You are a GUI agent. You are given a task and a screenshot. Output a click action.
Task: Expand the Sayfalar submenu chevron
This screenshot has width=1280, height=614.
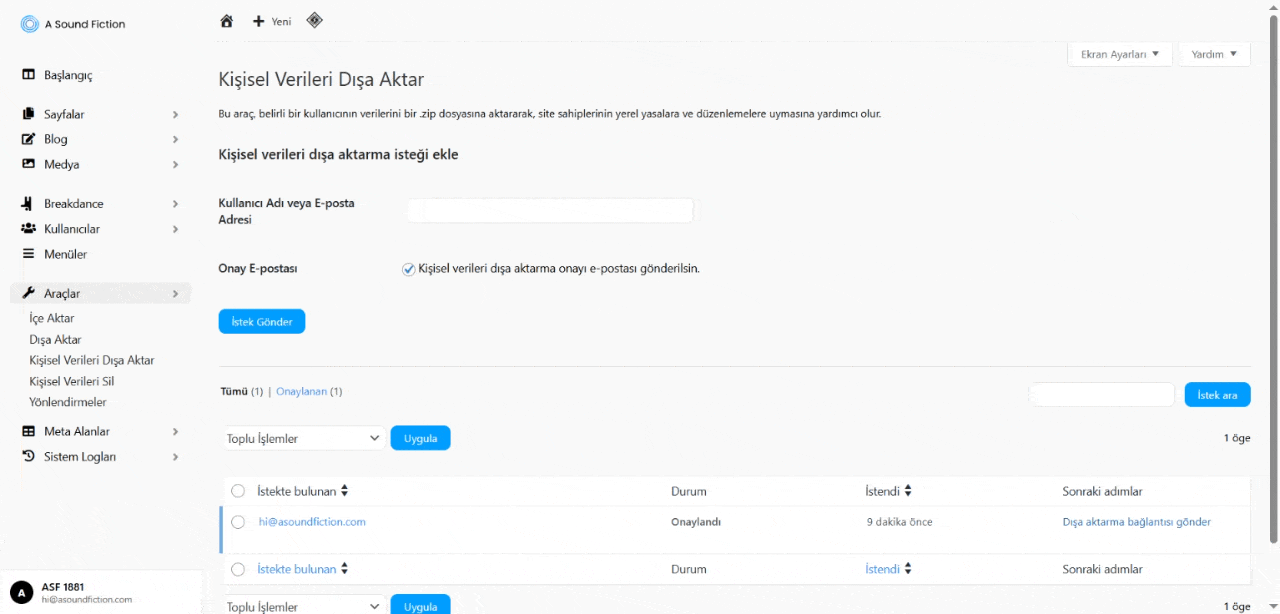click(x=175, y=115)
